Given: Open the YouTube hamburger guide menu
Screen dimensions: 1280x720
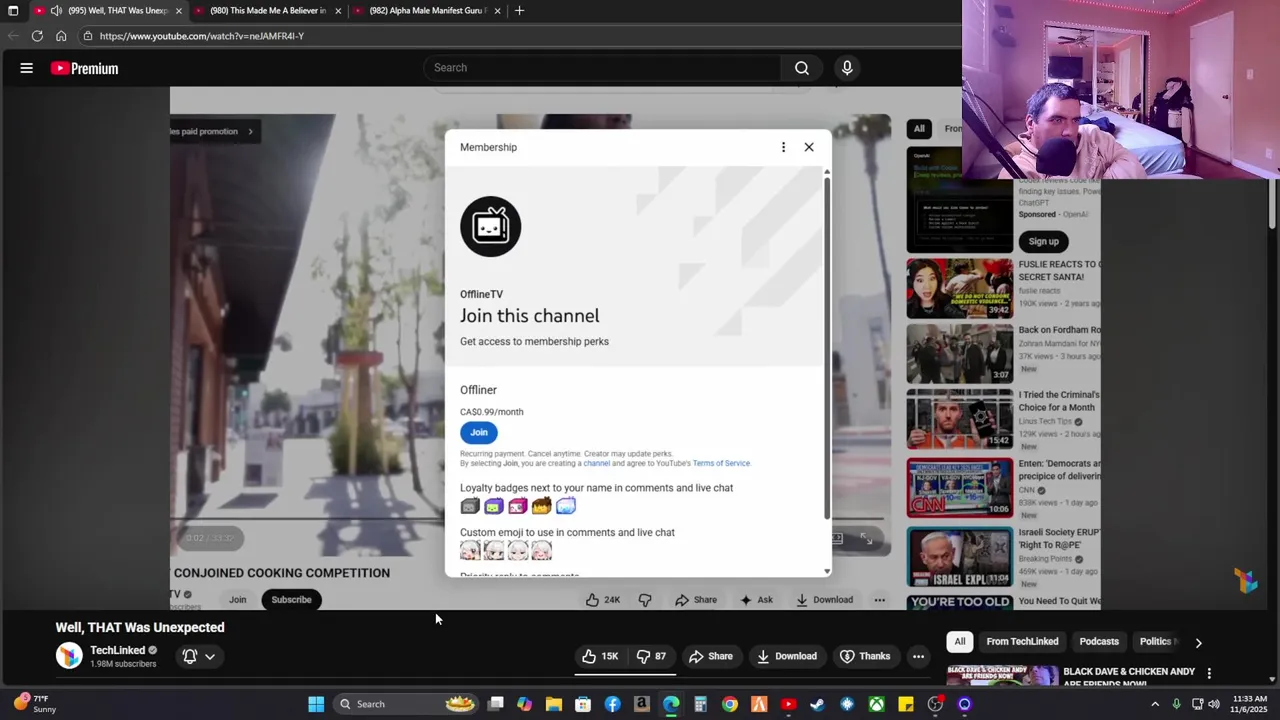Looking at the screenshot, I should point(27,68).
